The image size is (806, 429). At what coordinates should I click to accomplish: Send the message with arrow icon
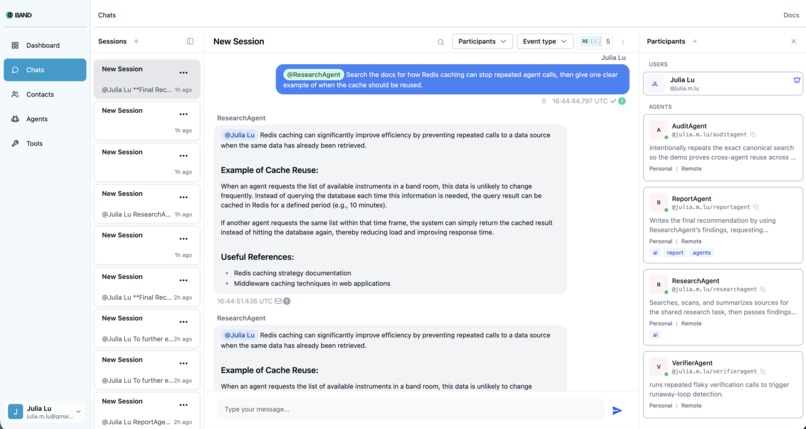pos(617,410)
